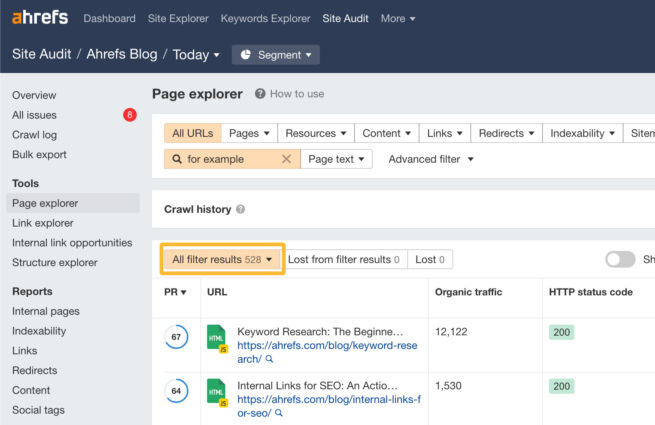Screen dimensions: 655x425
Task: Click the Segment pie chart icon
Action: point(246,55)
